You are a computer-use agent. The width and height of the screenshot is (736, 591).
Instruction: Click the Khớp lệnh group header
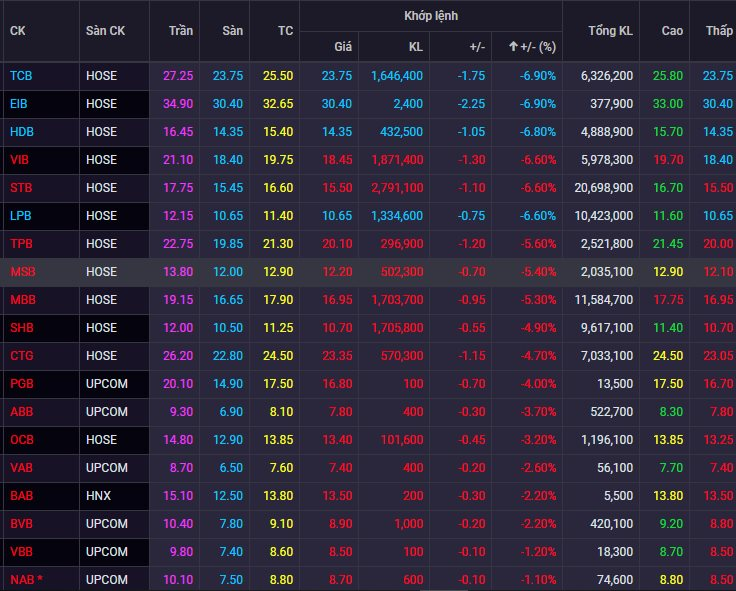tap(432, 16)
